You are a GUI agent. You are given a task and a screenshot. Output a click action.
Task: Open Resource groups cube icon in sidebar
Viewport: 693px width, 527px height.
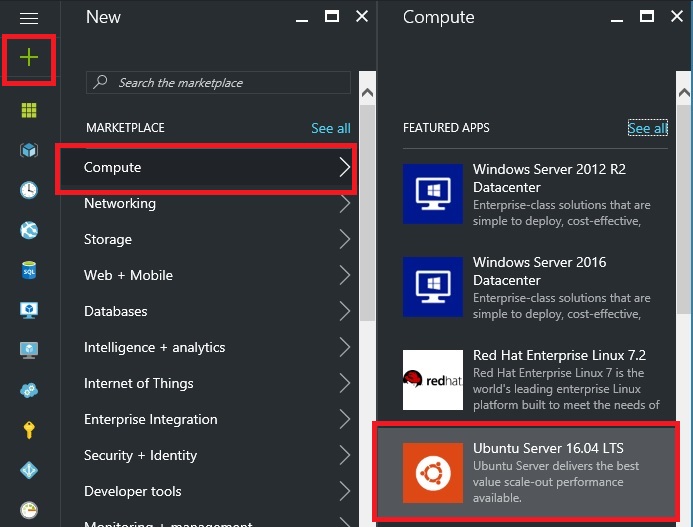point(29,150)
